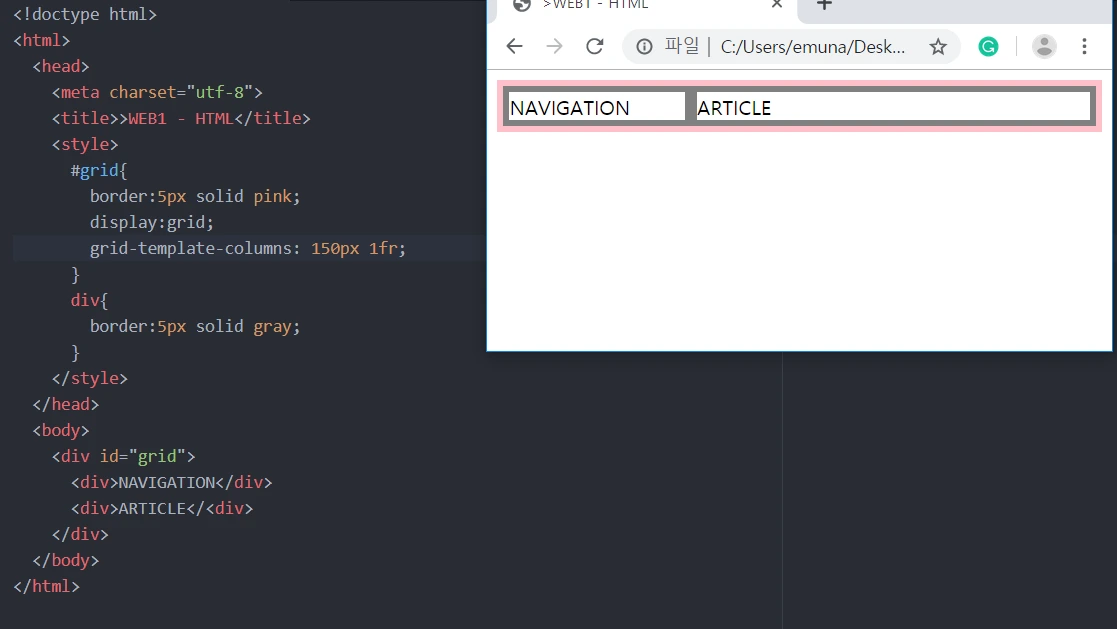Image resolution: width=1117 pixels, height=629 pixels.
Task: Click the 'display:grid;' line
Action: coord(151,222)
